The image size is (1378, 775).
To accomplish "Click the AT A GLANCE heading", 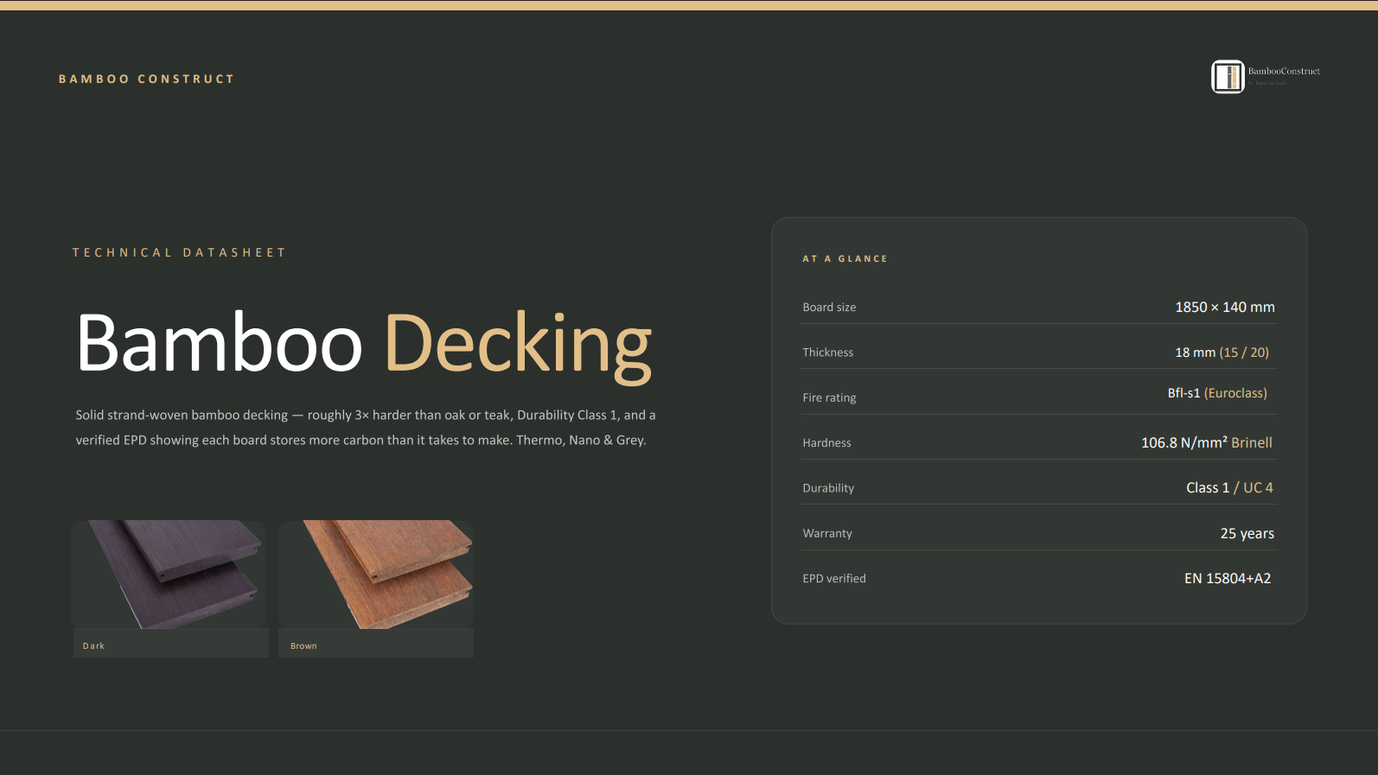I will [x=845, y=259].
